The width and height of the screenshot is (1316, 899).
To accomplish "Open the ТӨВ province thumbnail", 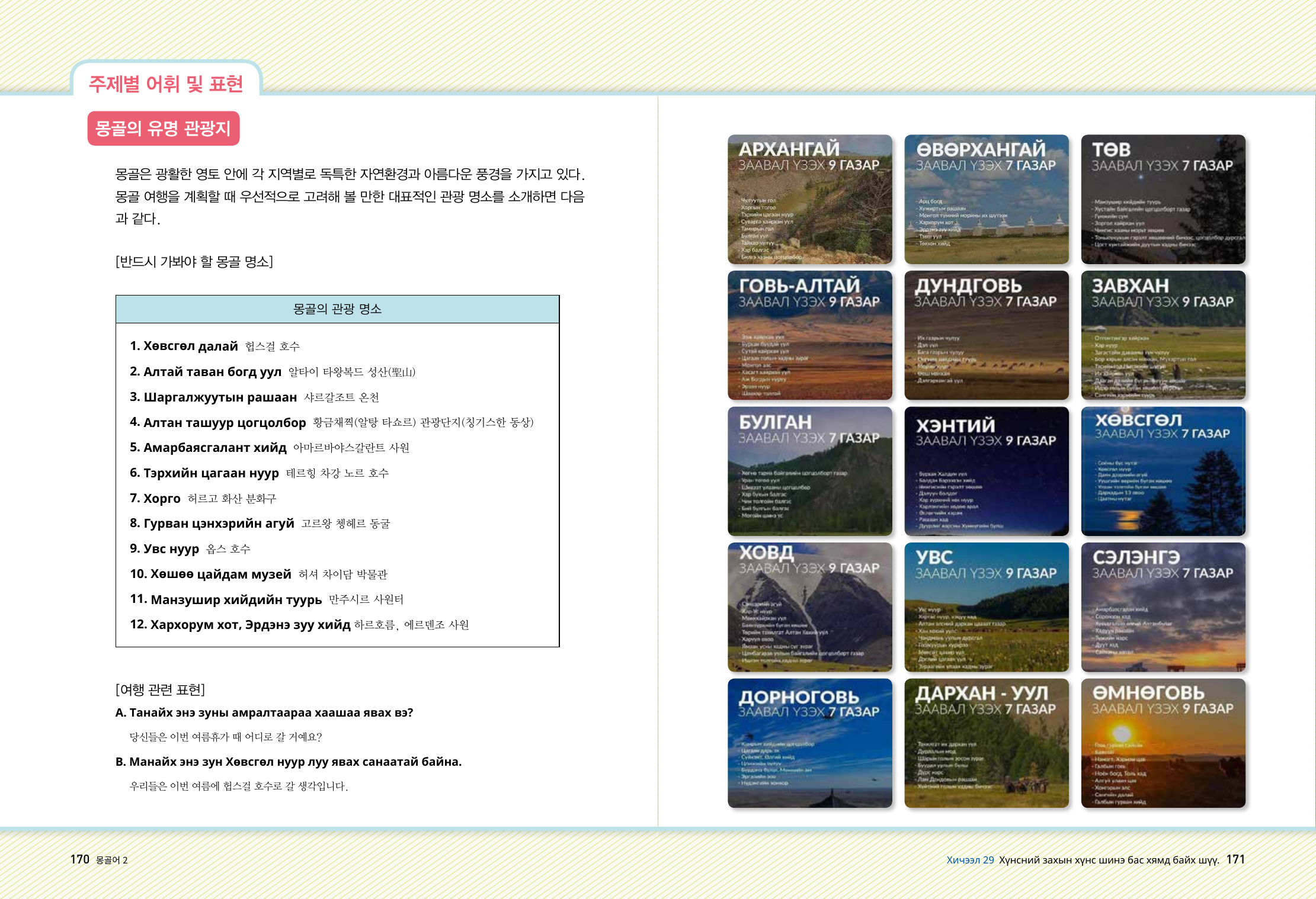I will point(1163,199).
